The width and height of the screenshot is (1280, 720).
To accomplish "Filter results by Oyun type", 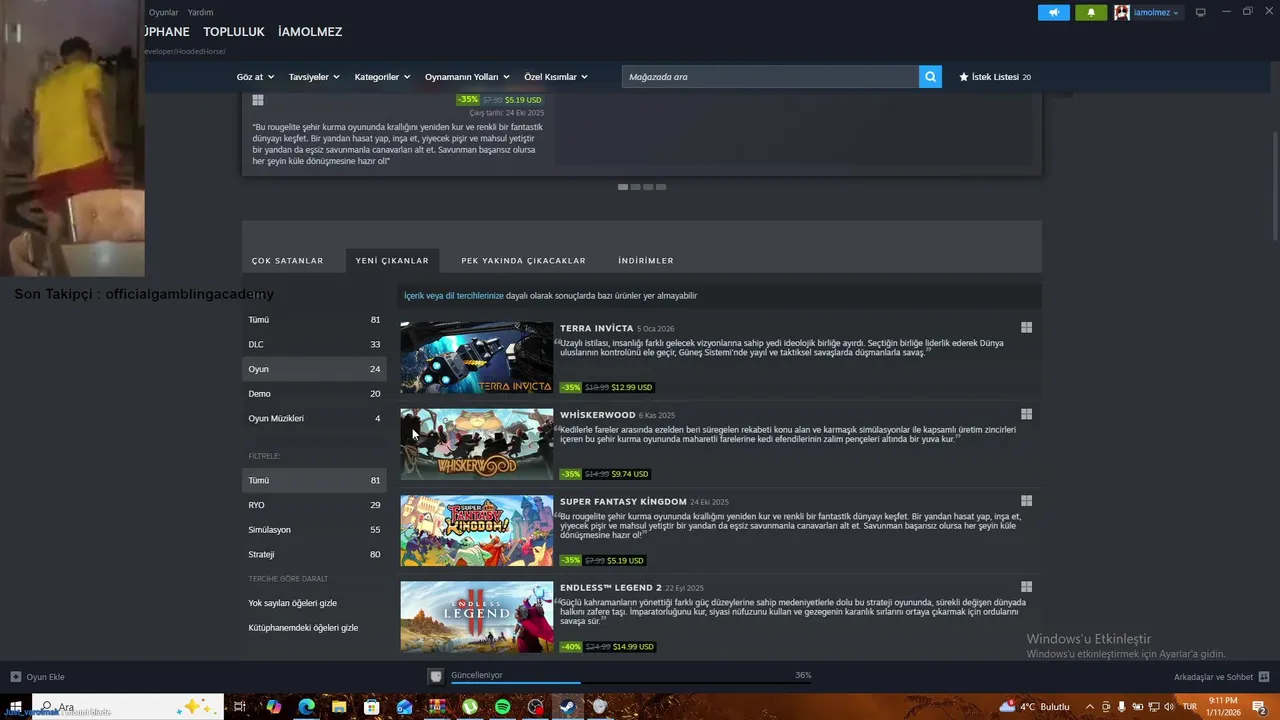I will click(314, 369).
